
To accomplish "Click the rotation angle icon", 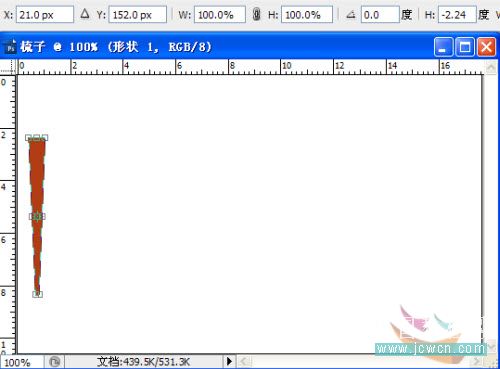I will [x=351, y=15].
